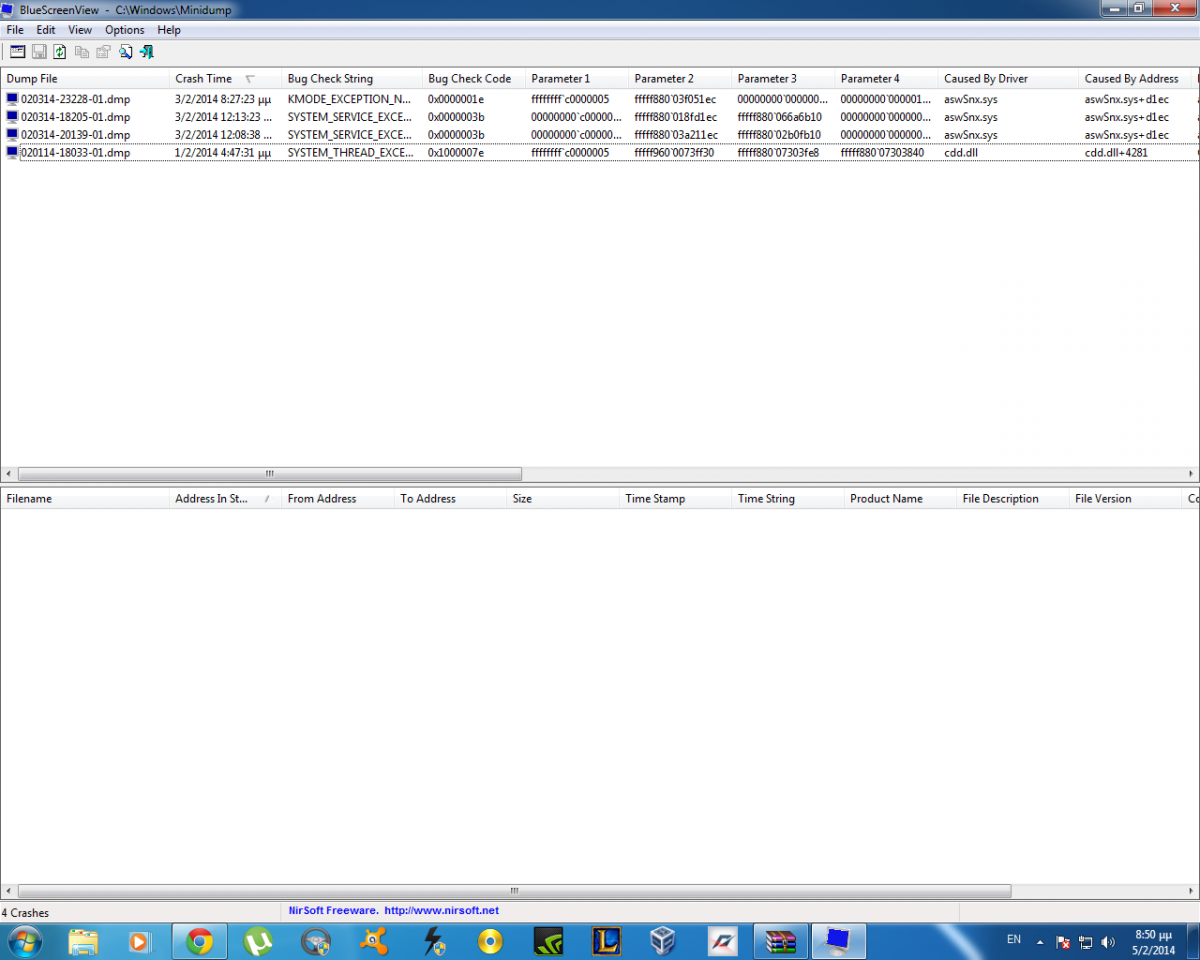This screenshot has width=1200, height=960.
Task: Sort by the Dump File column header
Action: [x=85, y=78]
